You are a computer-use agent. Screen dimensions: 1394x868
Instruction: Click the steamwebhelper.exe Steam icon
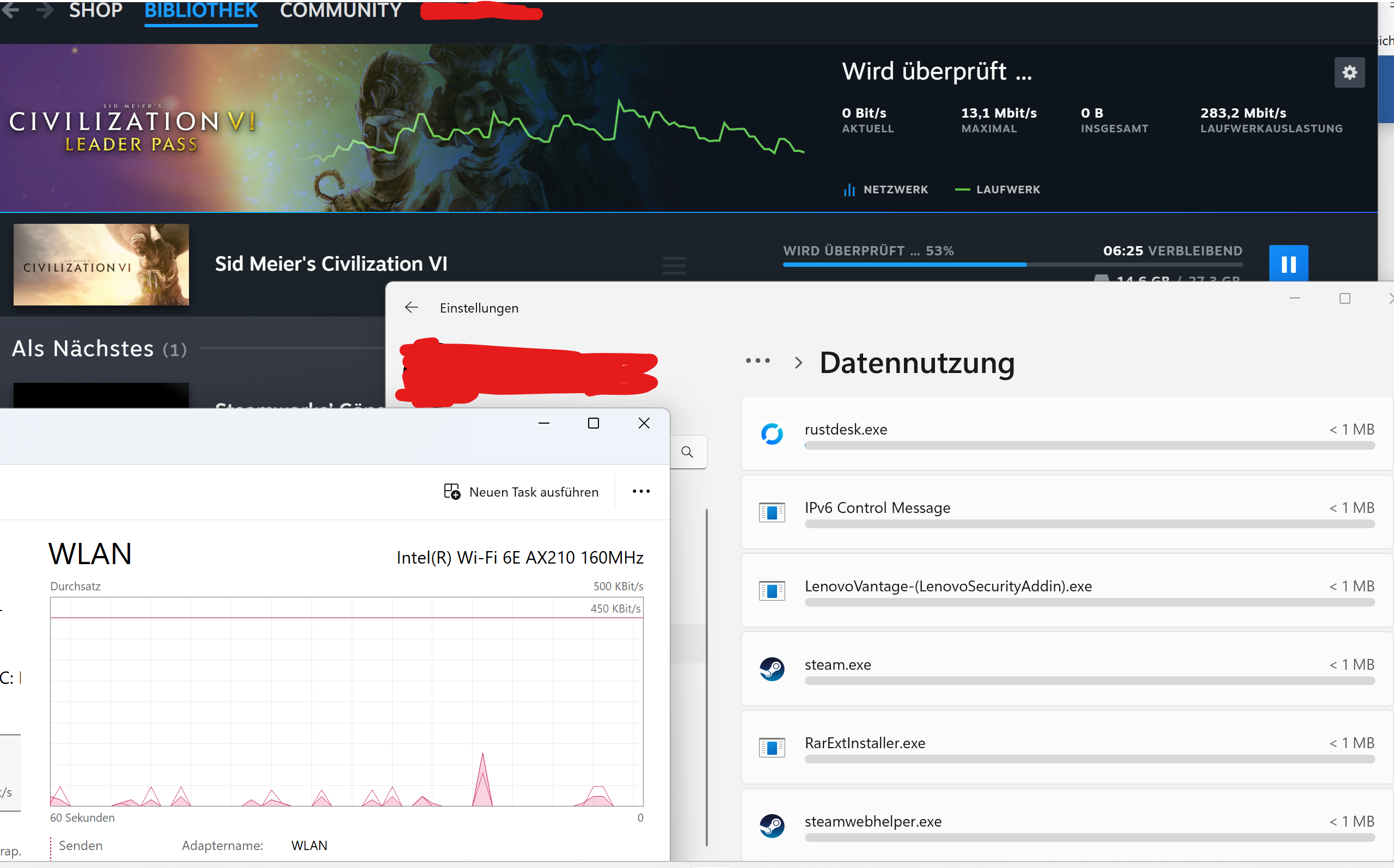(x=772, y=826)
